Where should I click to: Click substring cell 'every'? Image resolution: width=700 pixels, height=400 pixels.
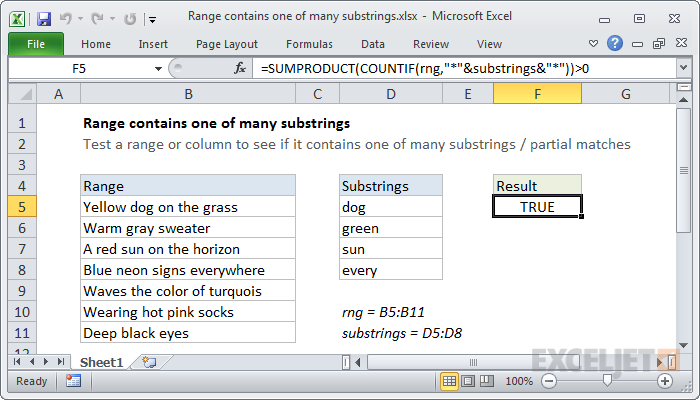coord(391,270)
